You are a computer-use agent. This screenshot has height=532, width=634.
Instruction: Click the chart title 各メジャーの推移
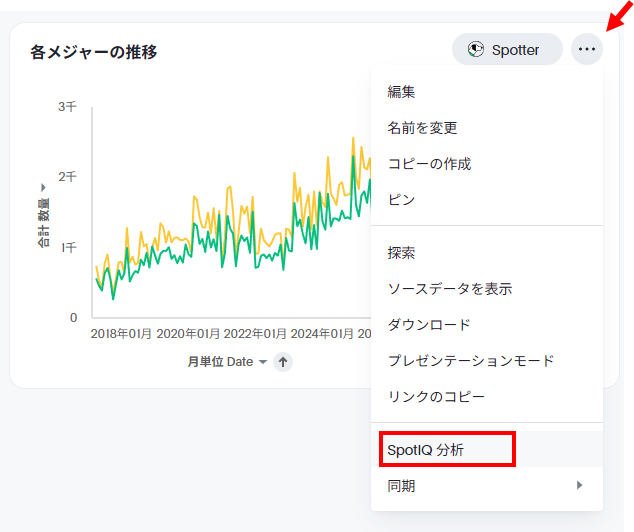click(93, 52)
